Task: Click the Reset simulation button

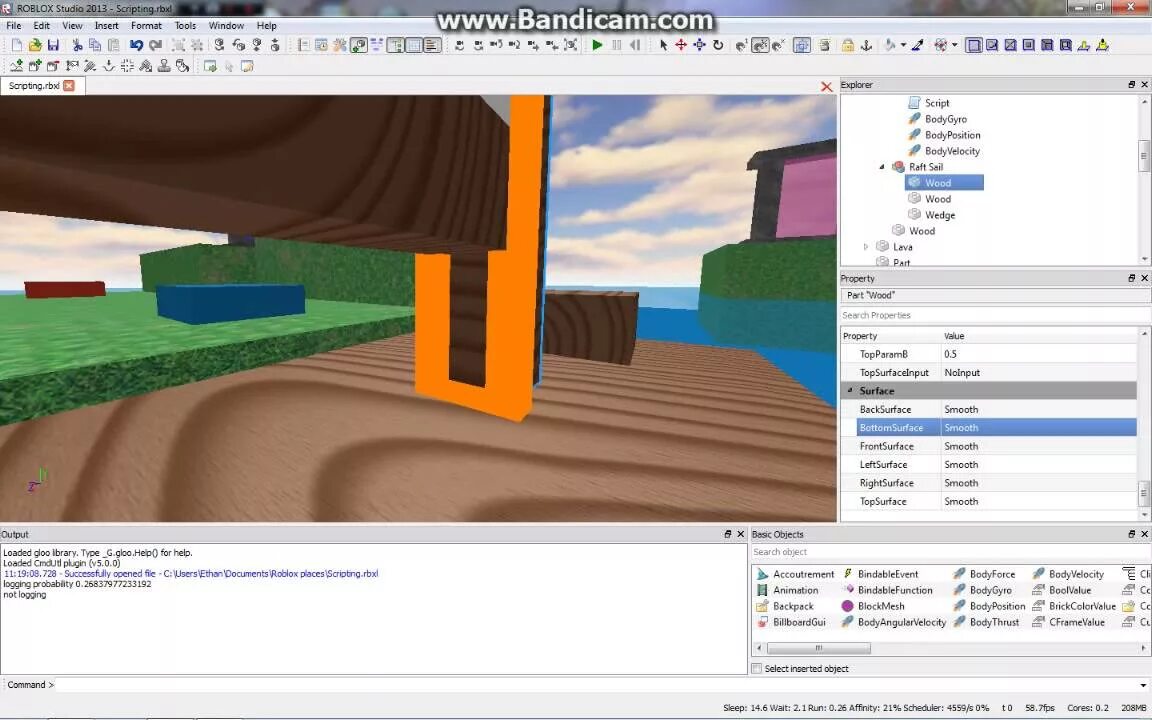Action: [635, 45]
